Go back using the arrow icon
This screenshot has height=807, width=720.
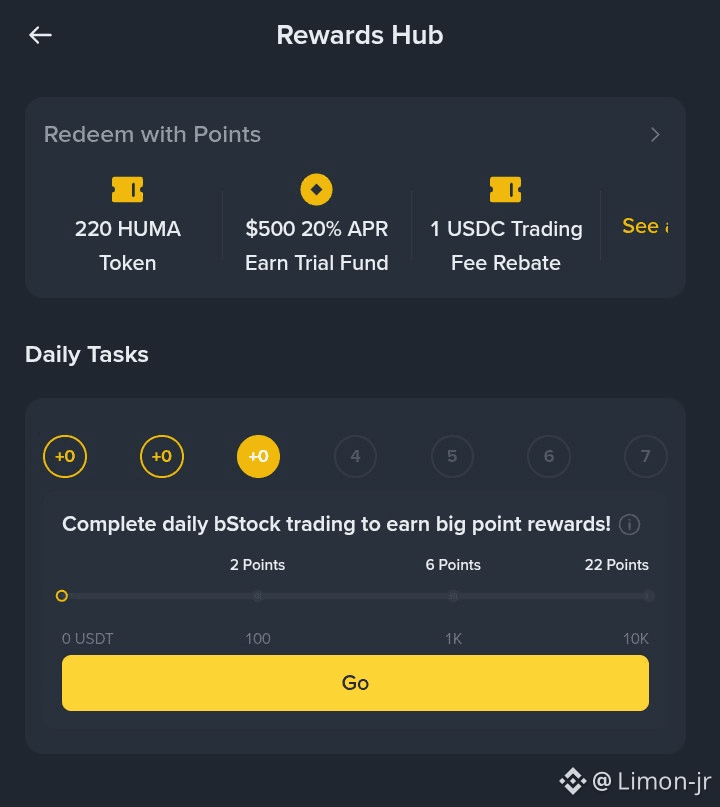40,35
